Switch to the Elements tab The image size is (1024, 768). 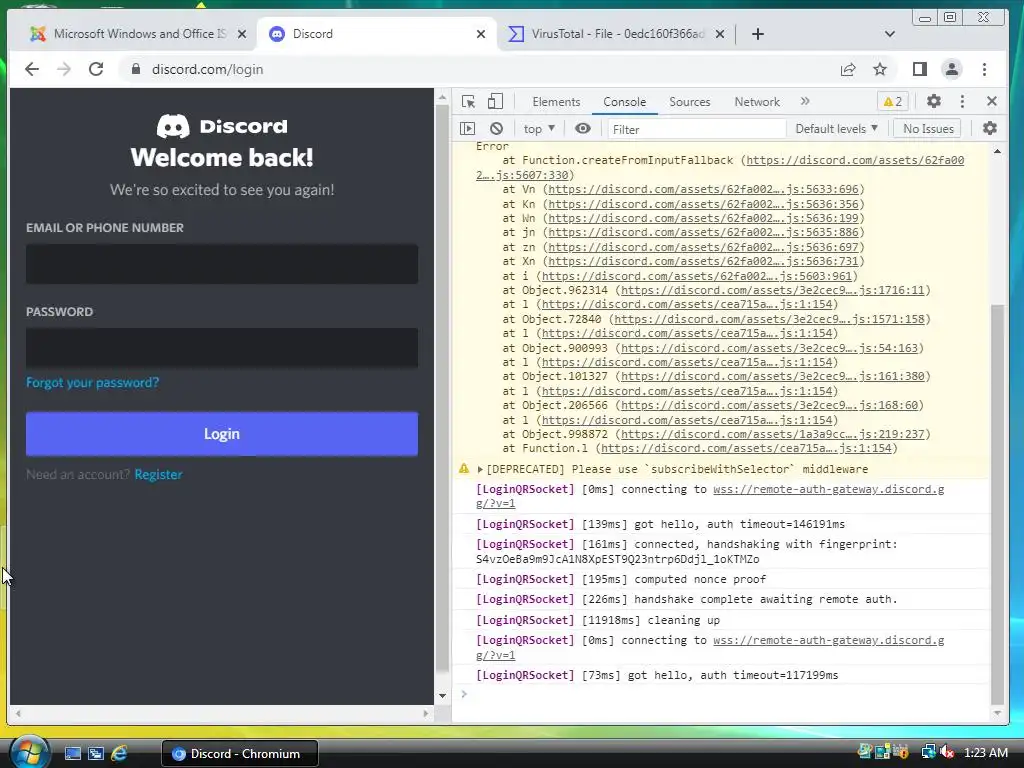tap(556, 102)
